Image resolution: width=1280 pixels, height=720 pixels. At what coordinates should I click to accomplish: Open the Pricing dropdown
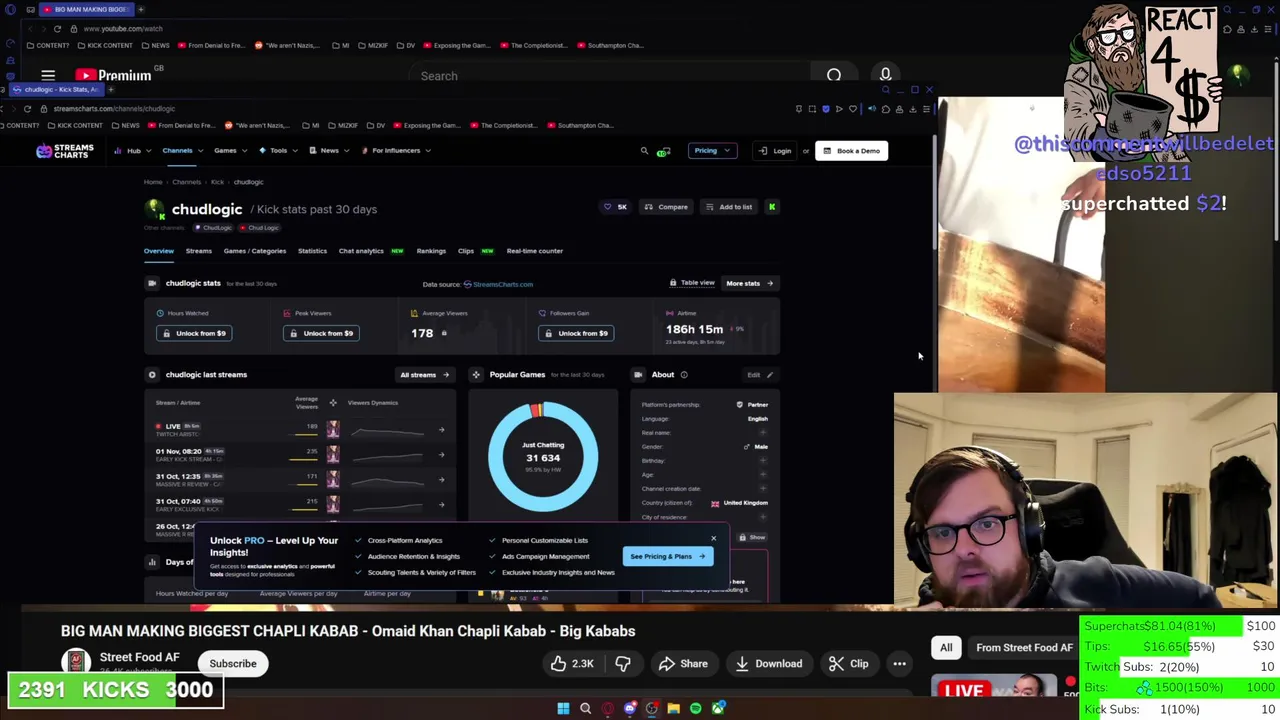pyautogui.click(x=712, y=151)
